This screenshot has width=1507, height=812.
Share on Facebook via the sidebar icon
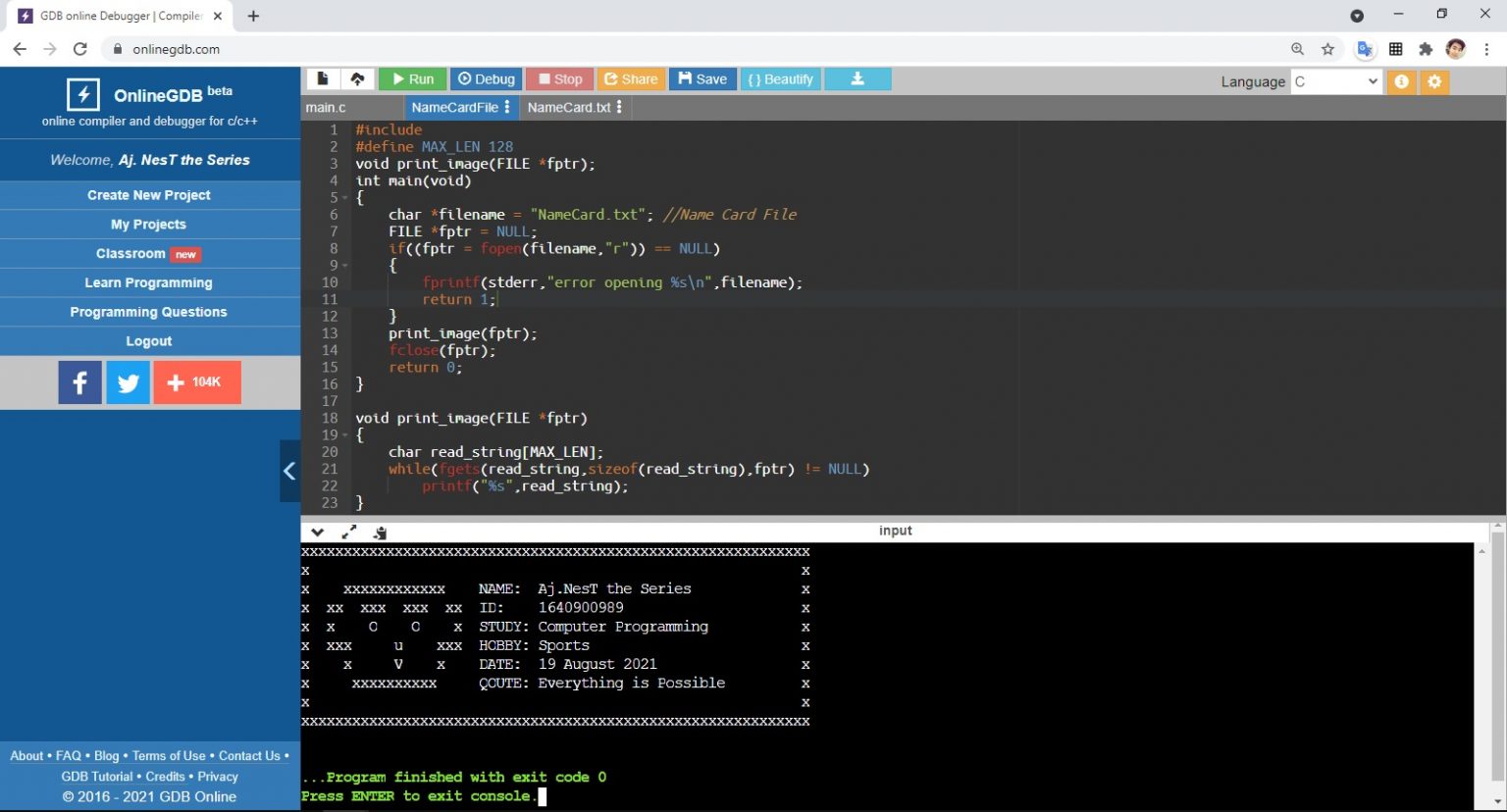point(79,382)
